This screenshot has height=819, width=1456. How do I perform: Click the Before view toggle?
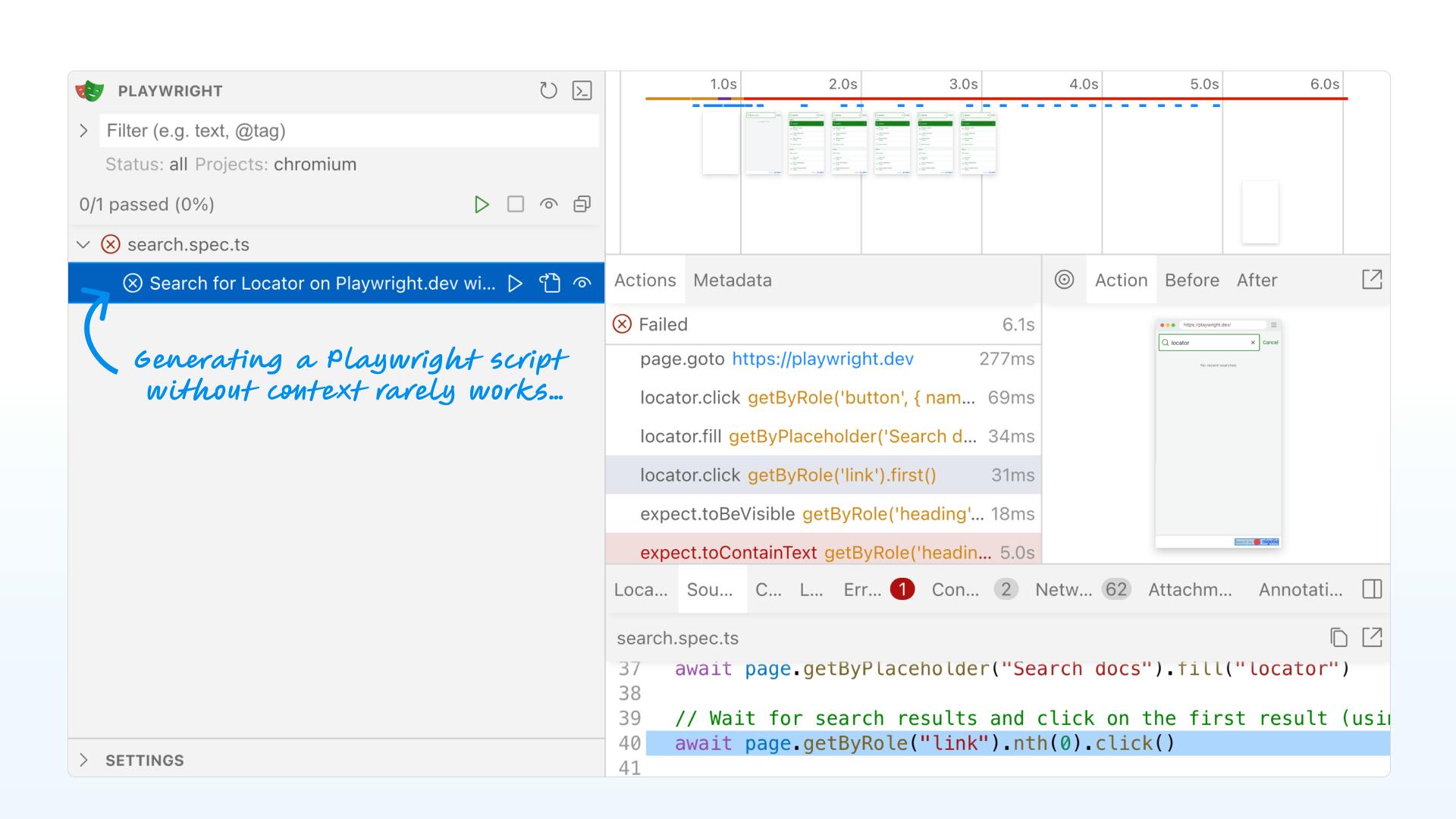1192,280
